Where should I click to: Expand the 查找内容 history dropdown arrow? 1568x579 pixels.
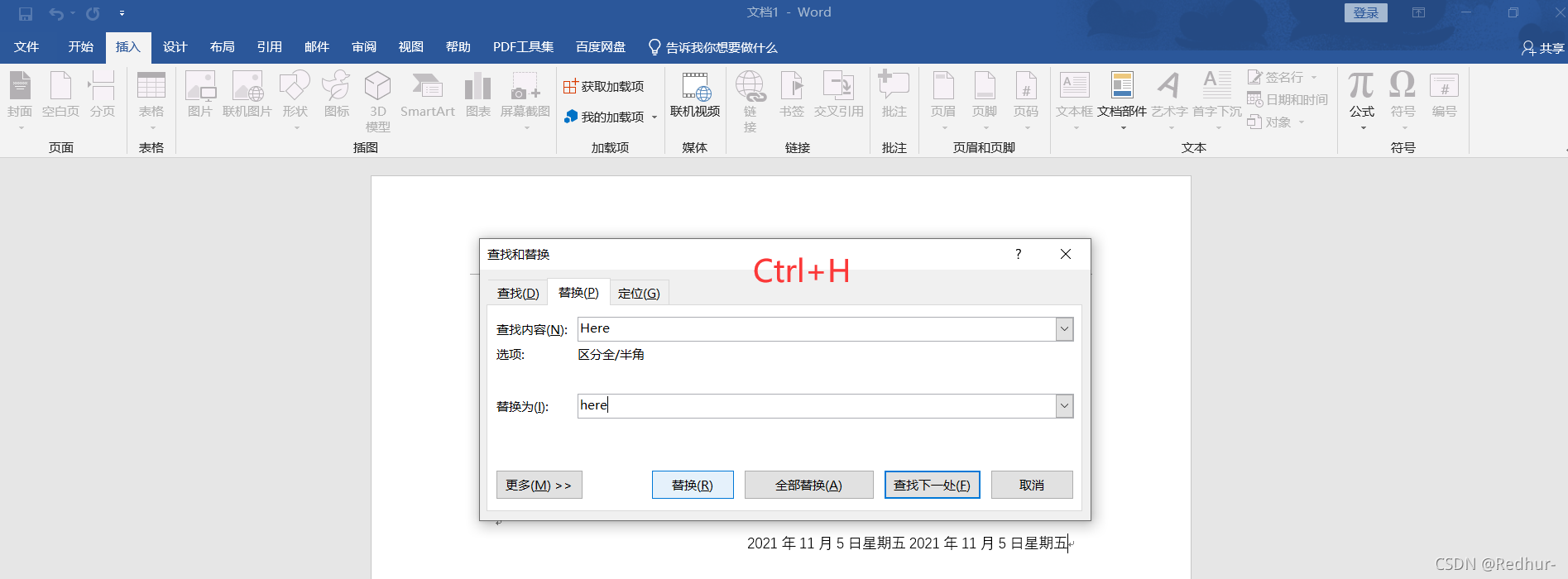[x=1065, y=329]
